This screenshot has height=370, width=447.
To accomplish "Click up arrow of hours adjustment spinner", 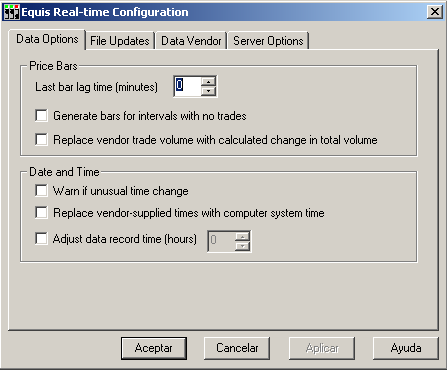I will point(243,237).
